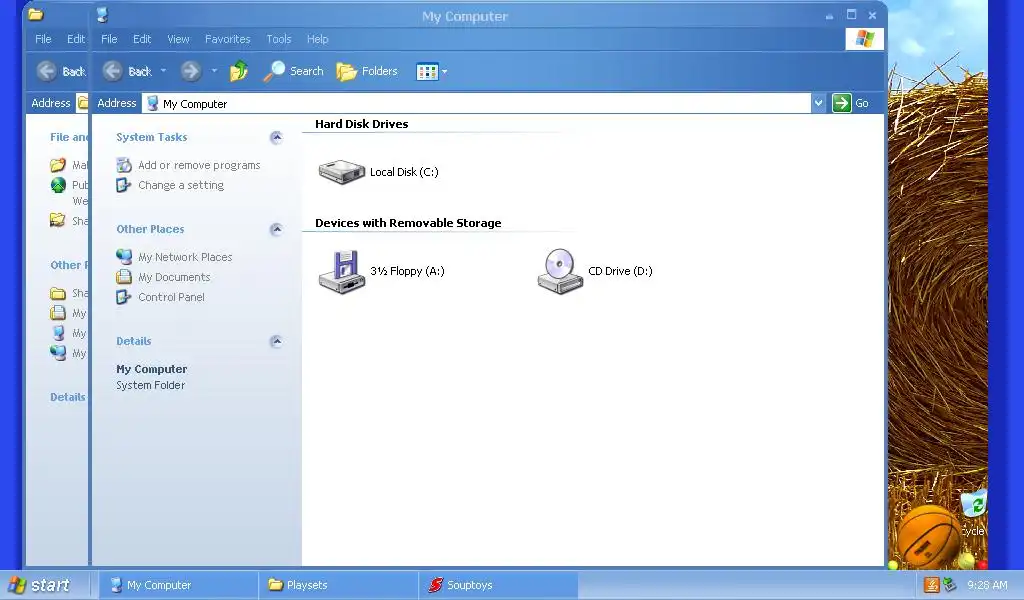Screen dimensions: 1024x600
Task: Click Add or remove programs link
Action: point(199,165)
